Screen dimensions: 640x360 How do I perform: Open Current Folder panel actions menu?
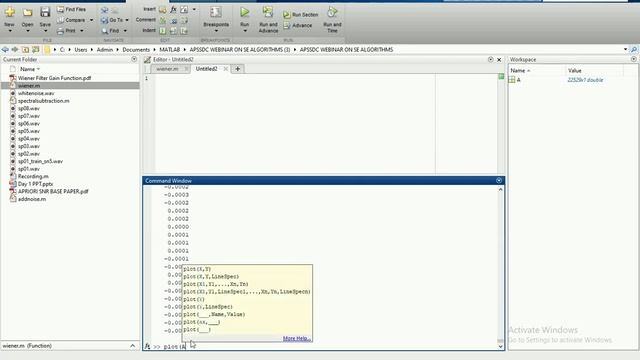[134, 60]
